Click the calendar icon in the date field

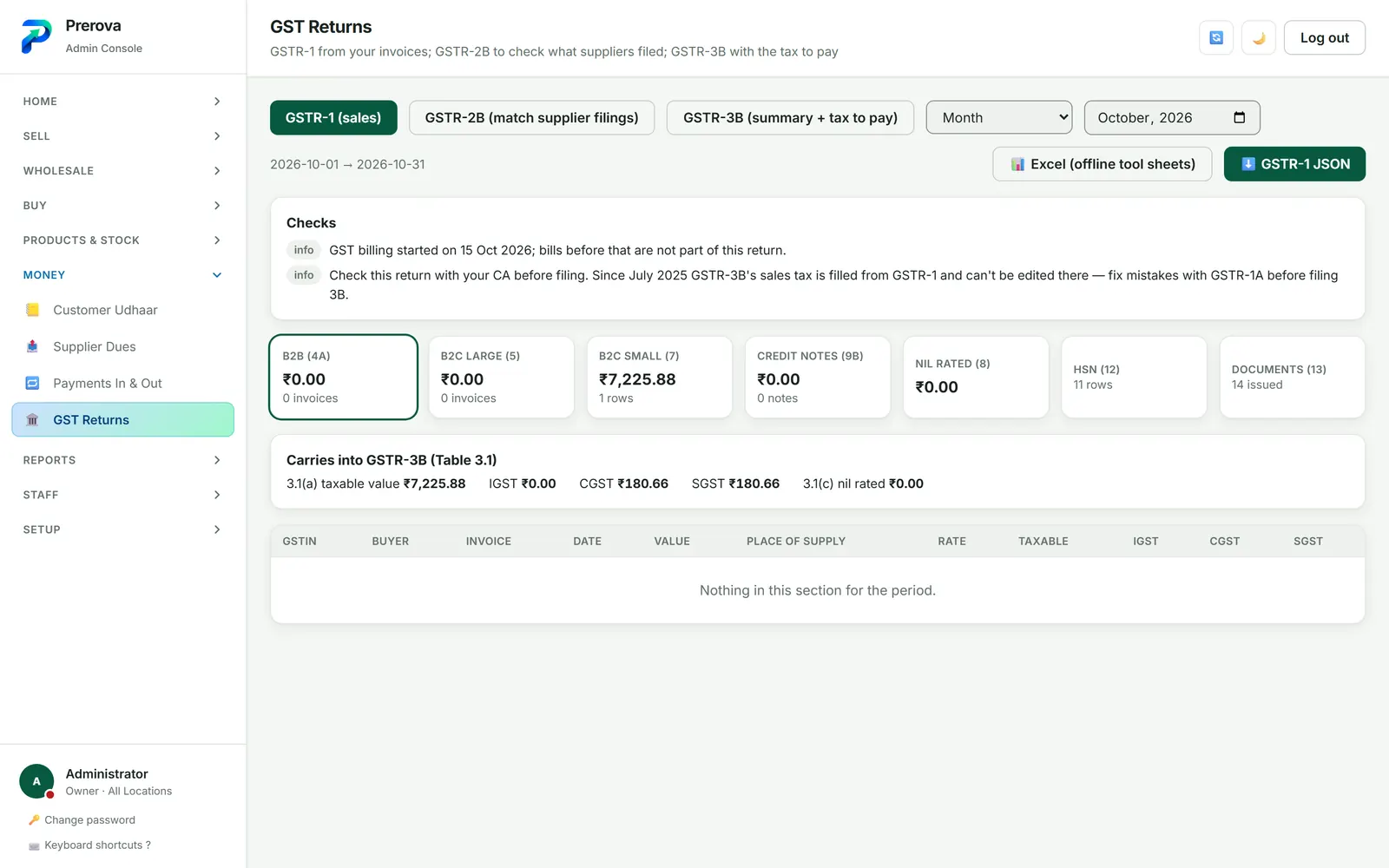tap(1240, 117)
